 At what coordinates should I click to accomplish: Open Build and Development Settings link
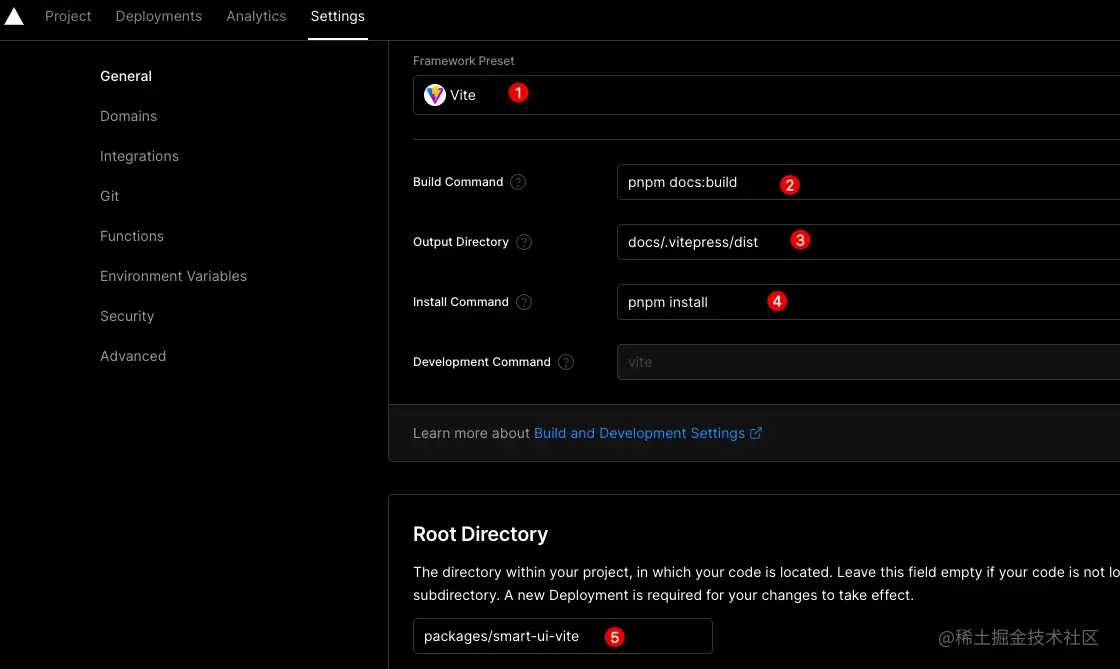click(639, 433)
